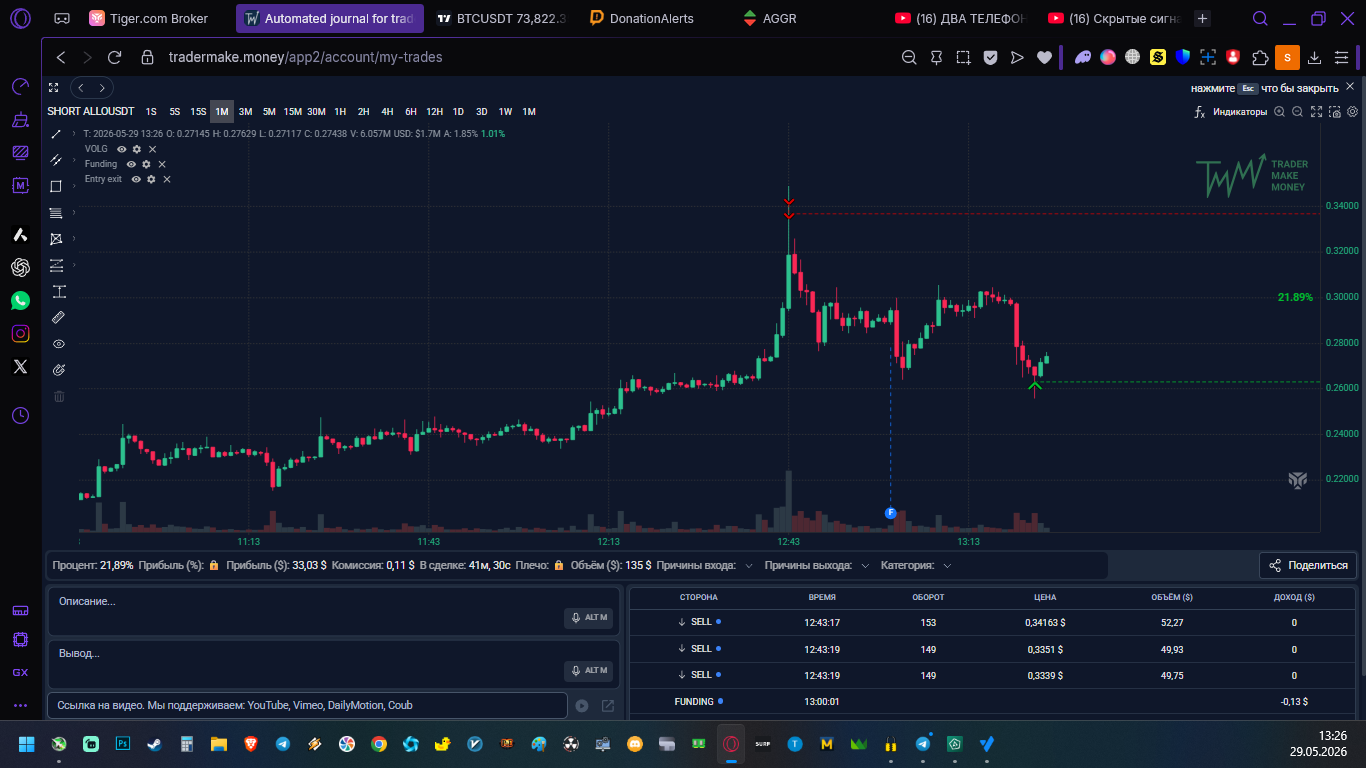This screenshot has height=768, width=1366.
Task: Open Funding indicator settings gear
Action: tap(146, 164)
